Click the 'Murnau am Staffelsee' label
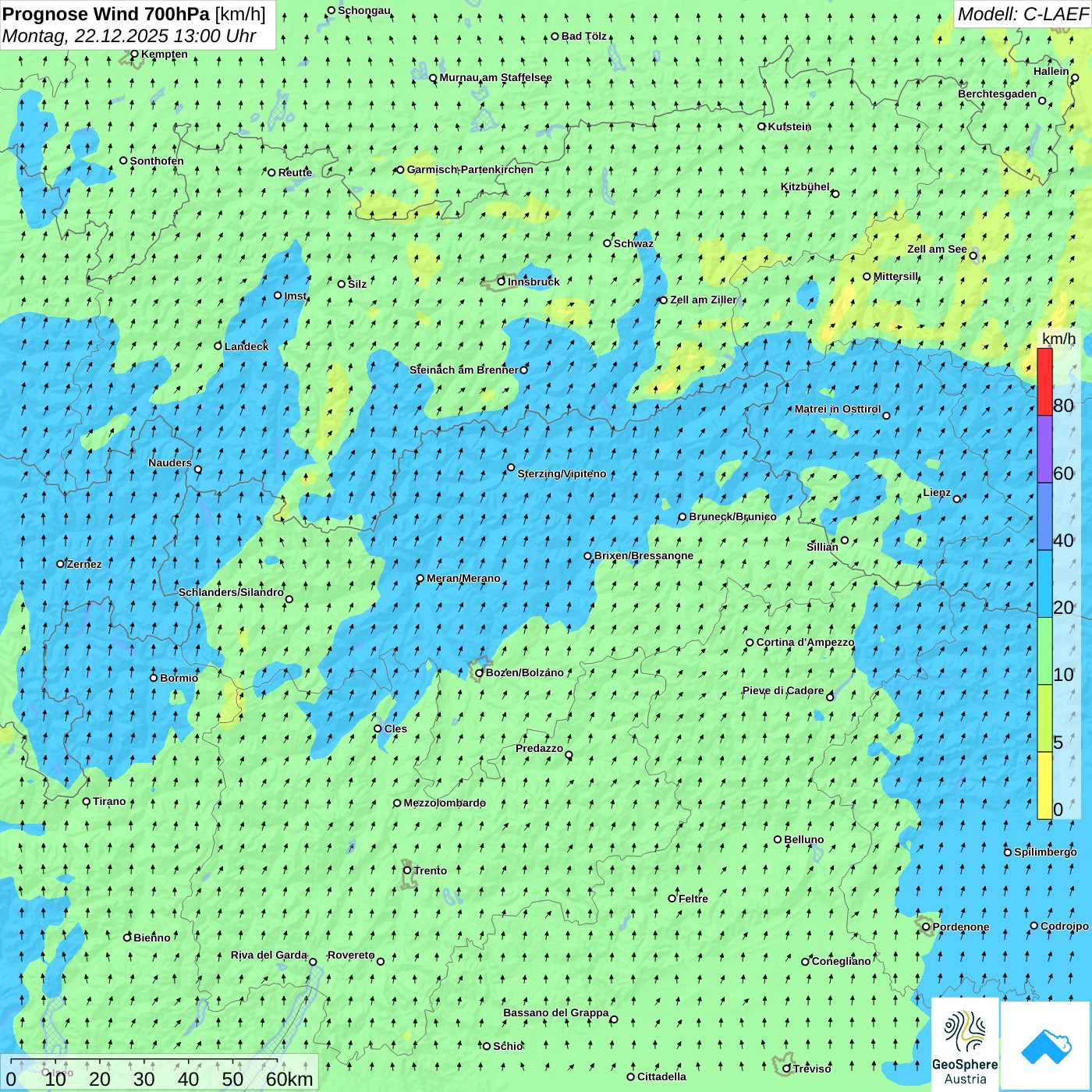Screen dimensions: 1092x1092 (x=495, y=77)
